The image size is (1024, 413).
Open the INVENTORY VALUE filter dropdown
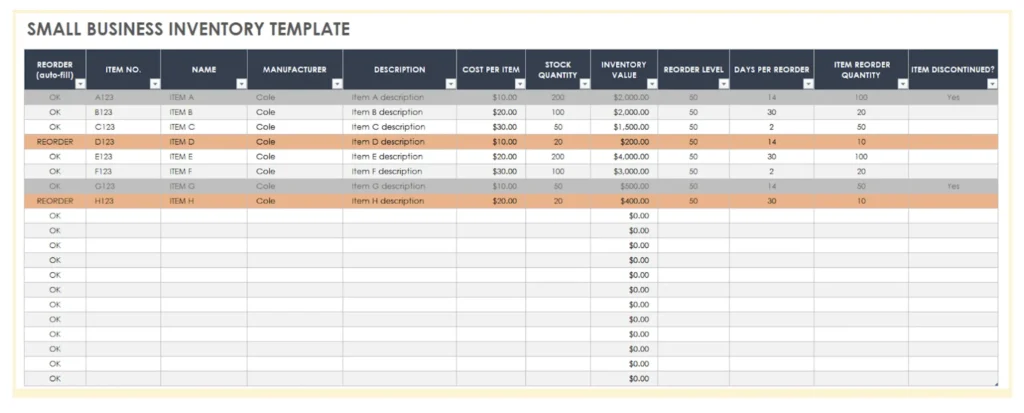[x=651, y=84]
